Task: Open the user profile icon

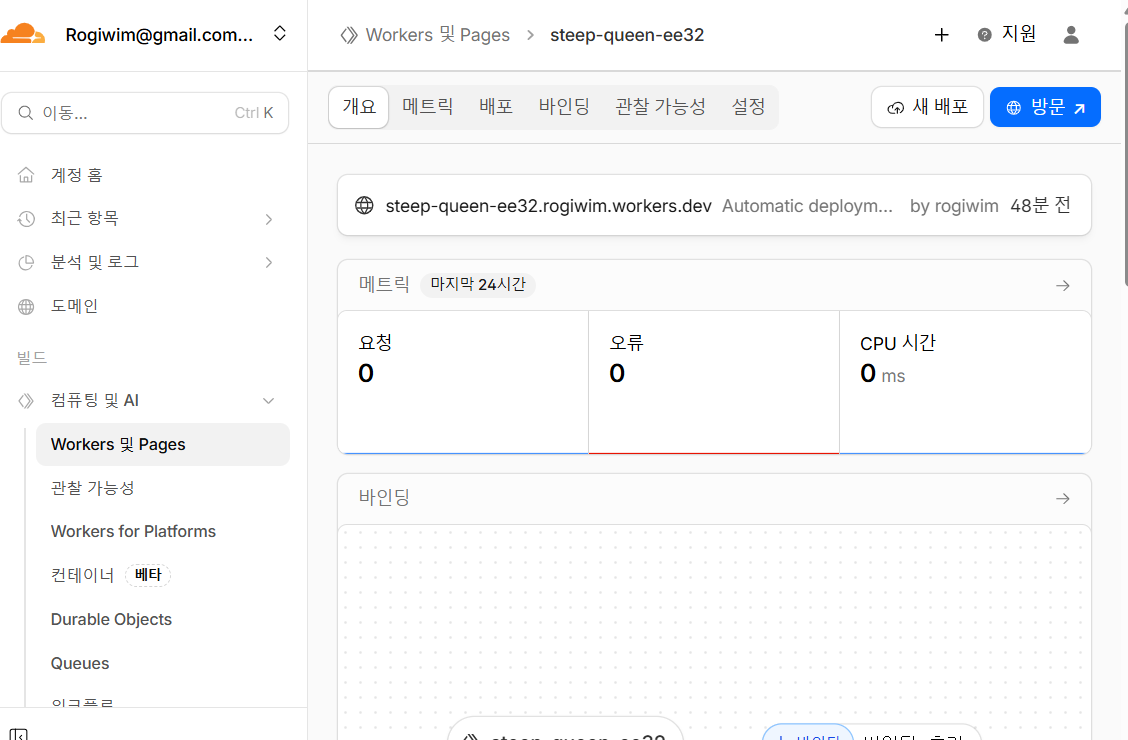Action: pos(1070,35)
